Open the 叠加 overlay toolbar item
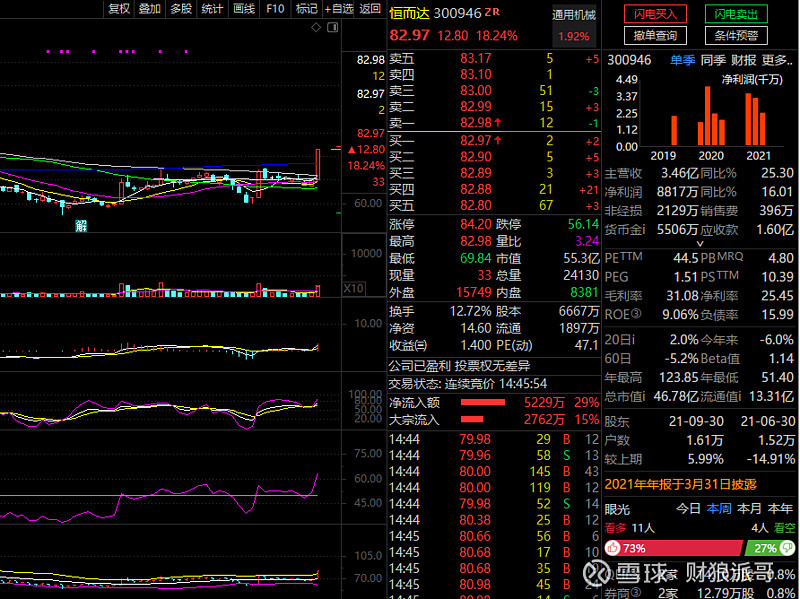The width and height of the screenshot is (800, 599). pyautogui.click(x=149, y=9)
